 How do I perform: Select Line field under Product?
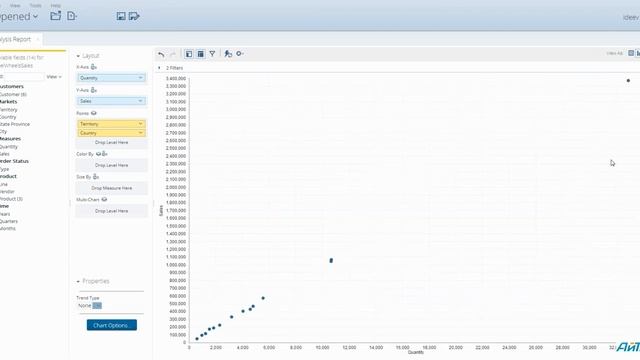click(x=4, y=184)
